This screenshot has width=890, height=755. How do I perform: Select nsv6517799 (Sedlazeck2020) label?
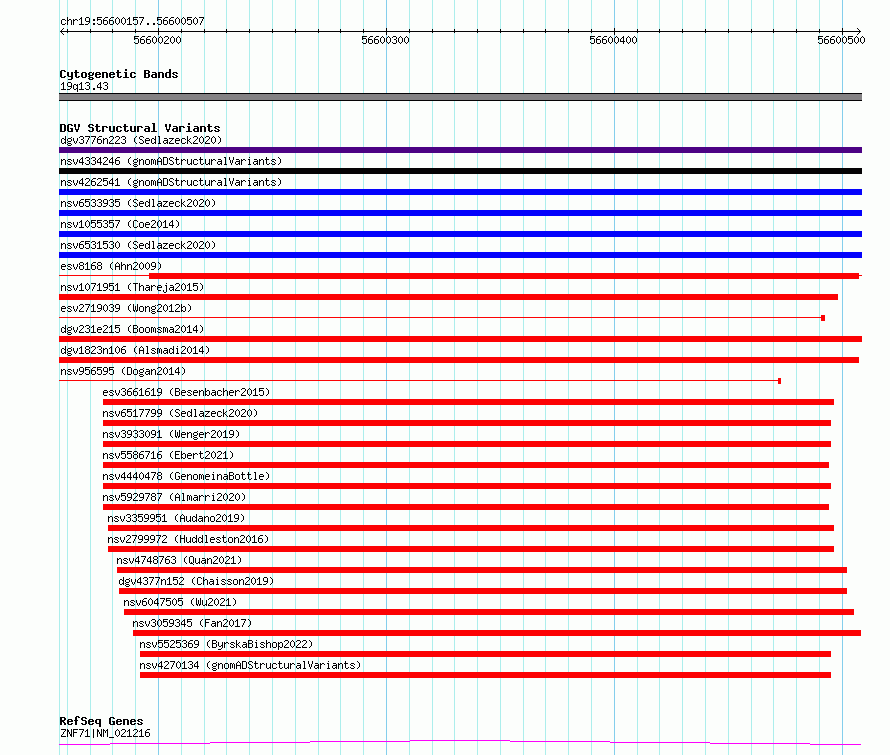point(180,413)
